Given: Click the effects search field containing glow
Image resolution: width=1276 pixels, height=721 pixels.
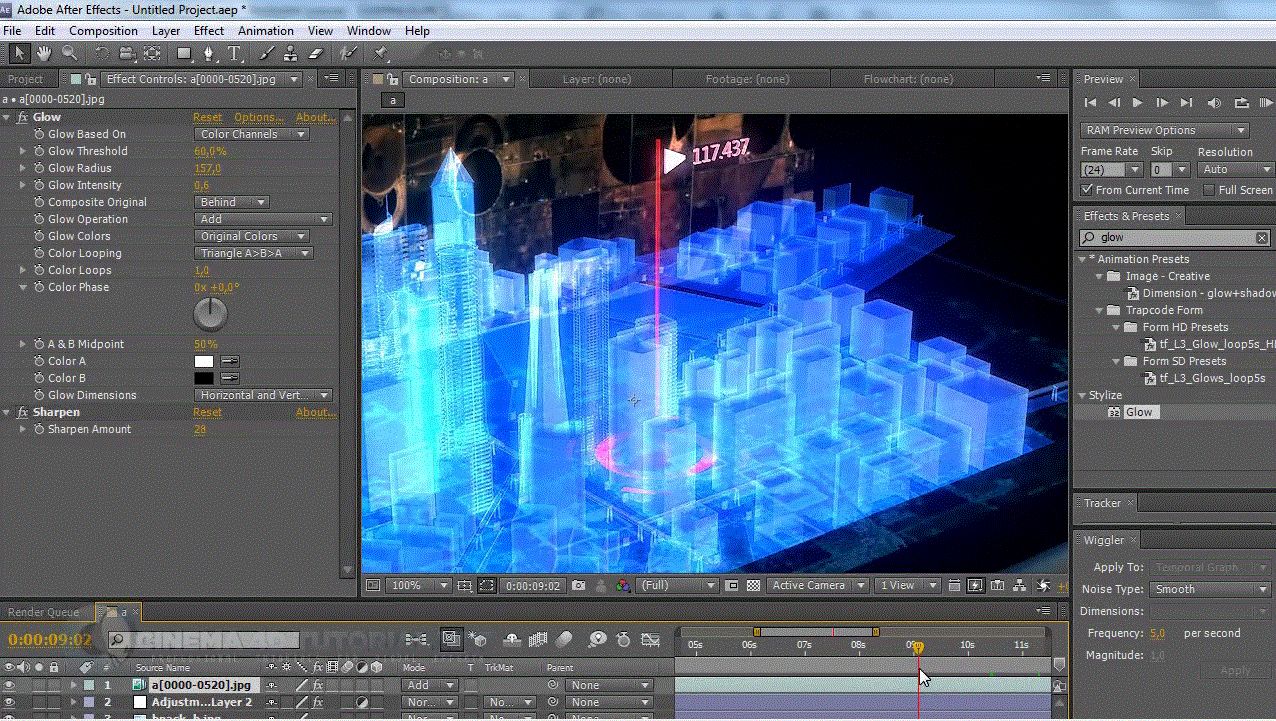Looking at the screenshot, I should [1175, 238].
